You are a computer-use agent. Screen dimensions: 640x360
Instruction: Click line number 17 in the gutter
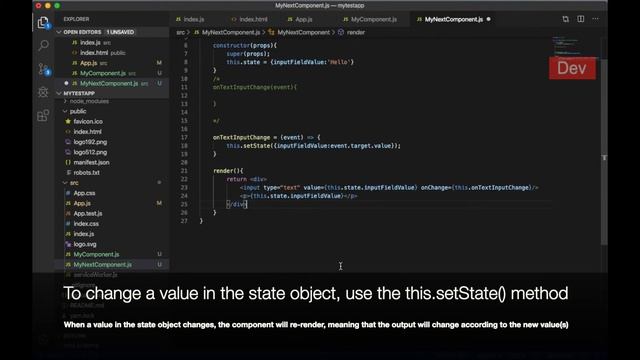184,138
